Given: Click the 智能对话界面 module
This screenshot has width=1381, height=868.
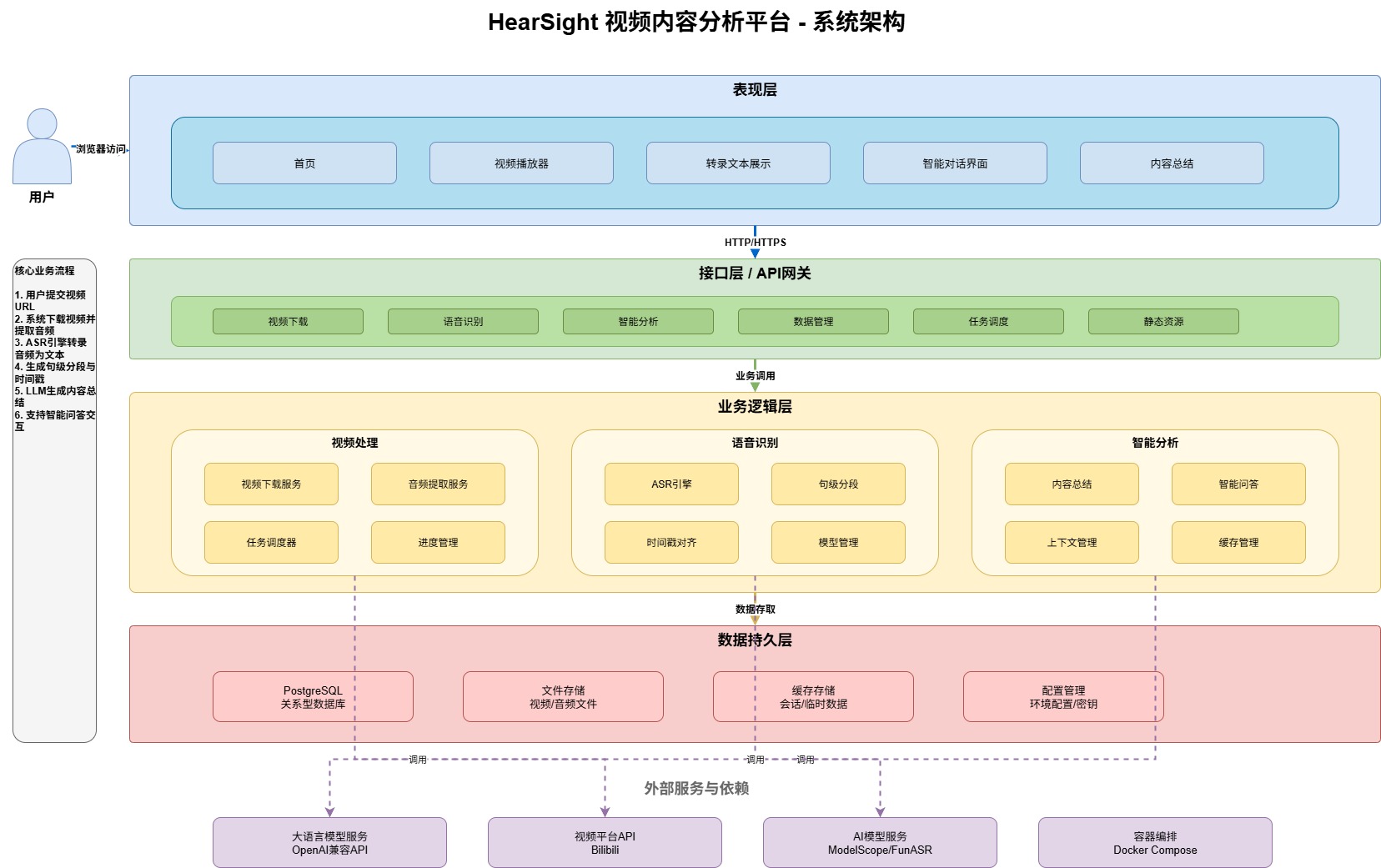Looking at the screenshot, I should pyautogui.click(x=954, y=163).
